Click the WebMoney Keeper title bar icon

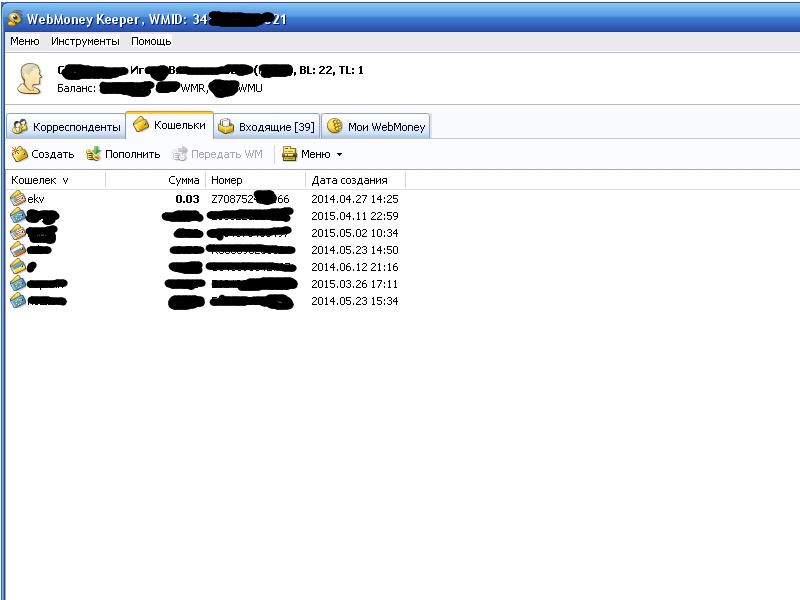point(14,18)
